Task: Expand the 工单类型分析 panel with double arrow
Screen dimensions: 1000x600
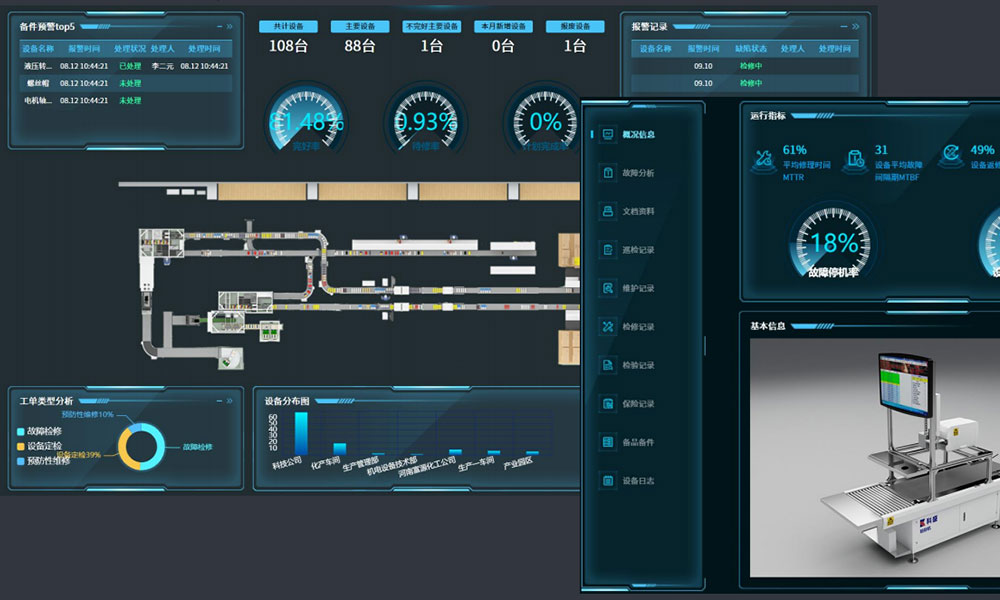Action: pos(230,401)
